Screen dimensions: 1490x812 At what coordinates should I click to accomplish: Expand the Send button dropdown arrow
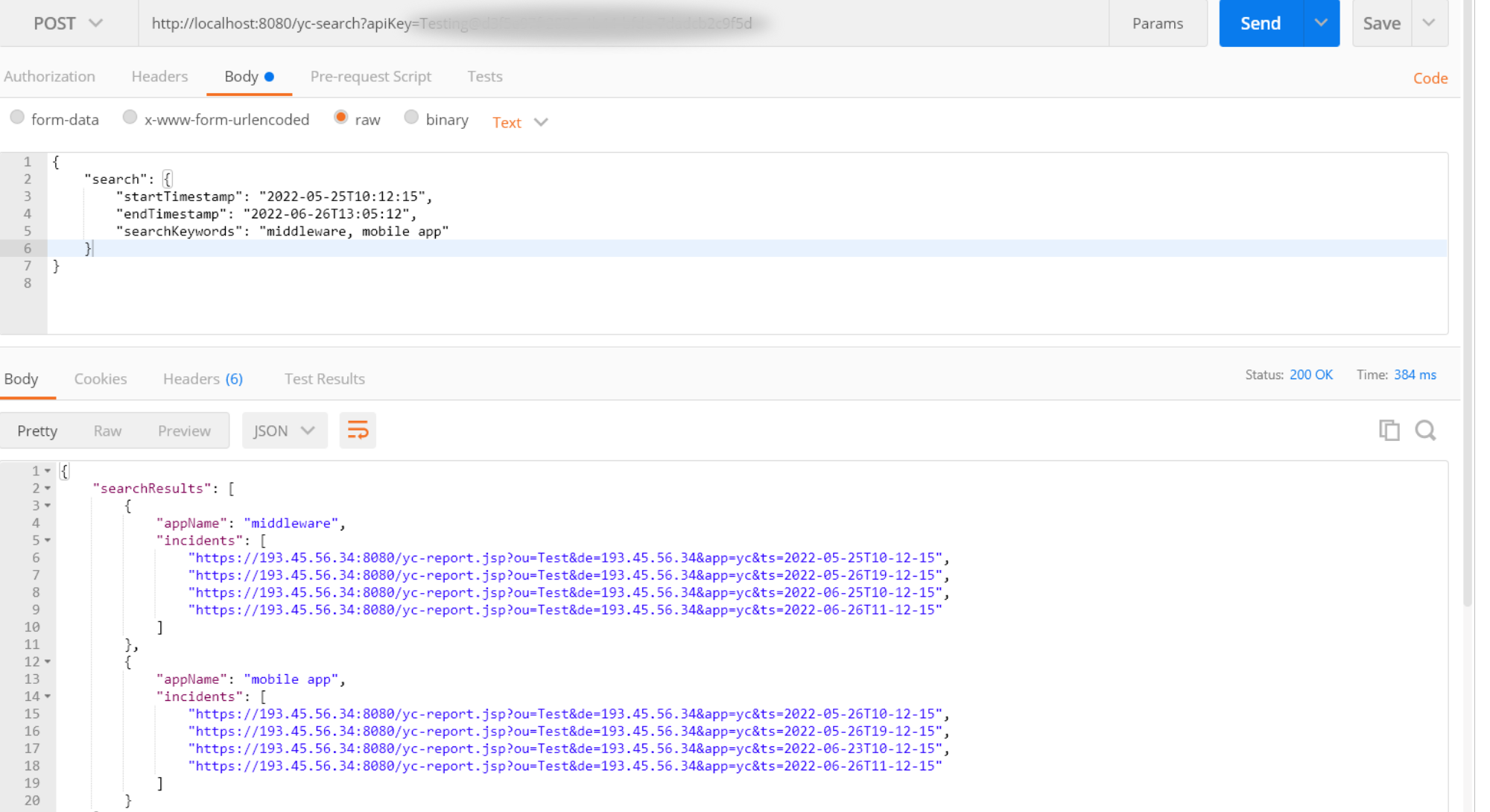[x=1321, y=23]
